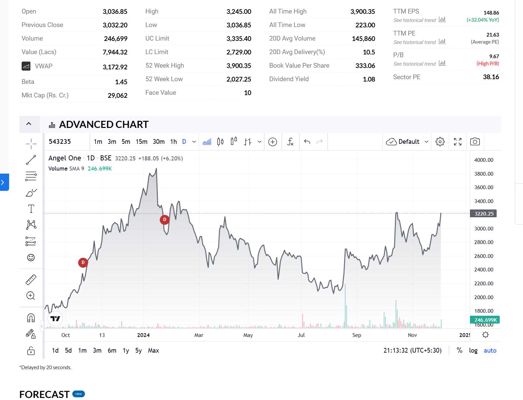Open Compare or add symbol
The width and height of the screenshot is (523, 400).
[x=273, y=142]
